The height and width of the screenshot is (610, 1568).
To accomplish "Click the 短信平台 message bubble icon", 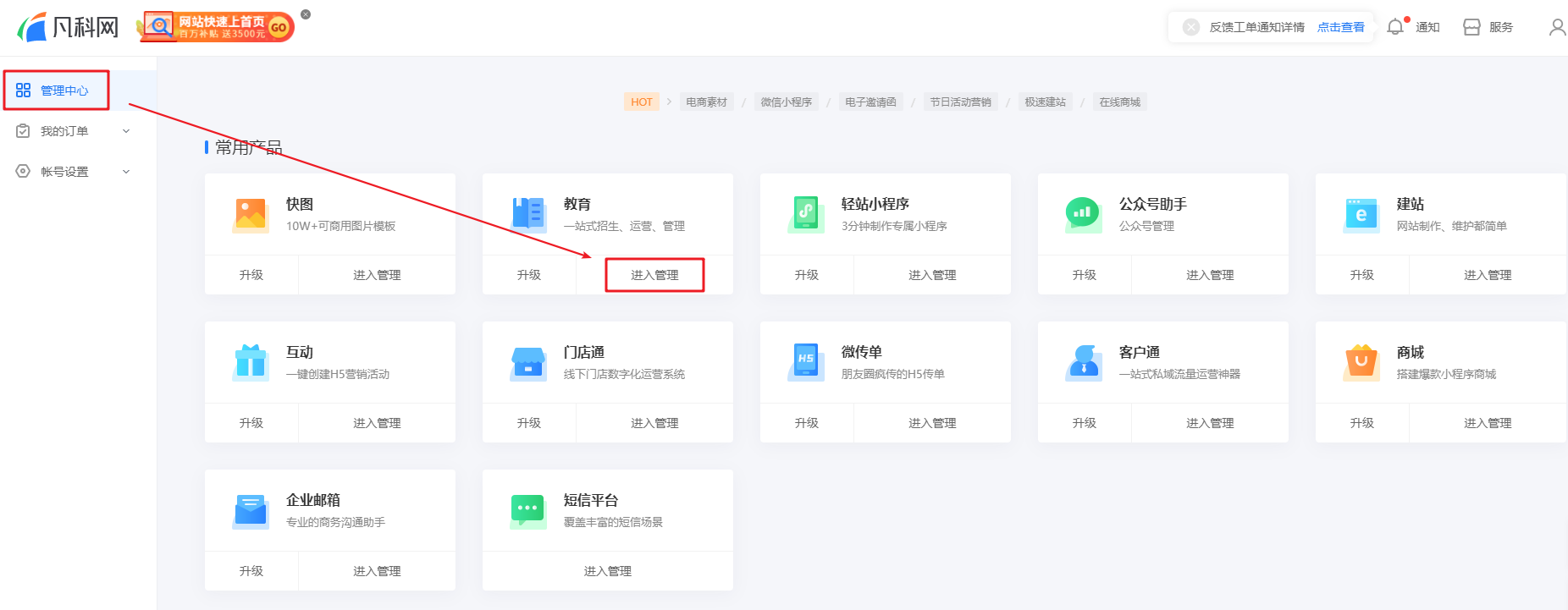I will click(528, 510).
